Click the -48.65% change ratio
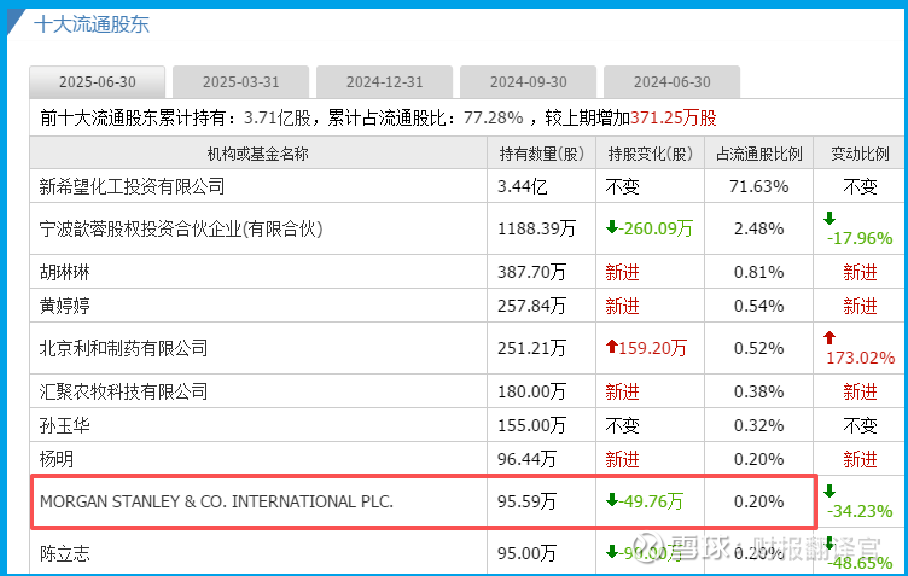This screenshot has width=908, height=576. coord(860,563)
